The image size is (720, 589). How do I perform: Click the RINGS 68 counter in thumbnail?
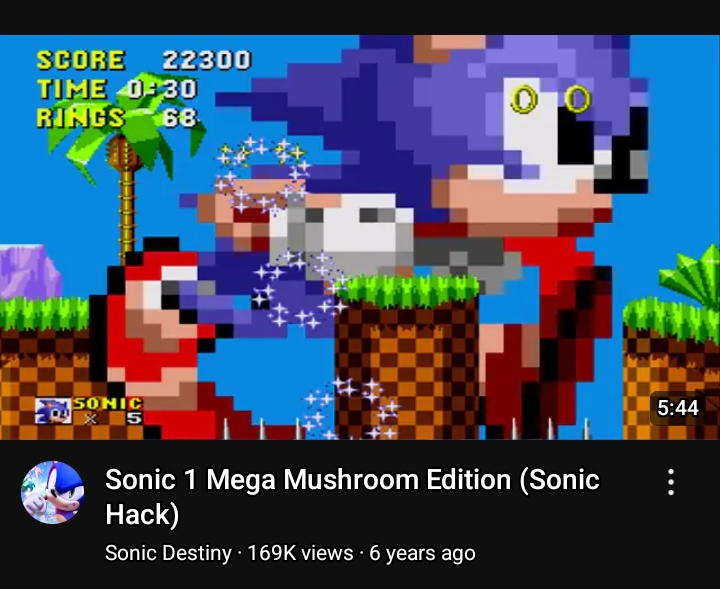(117, 118)
